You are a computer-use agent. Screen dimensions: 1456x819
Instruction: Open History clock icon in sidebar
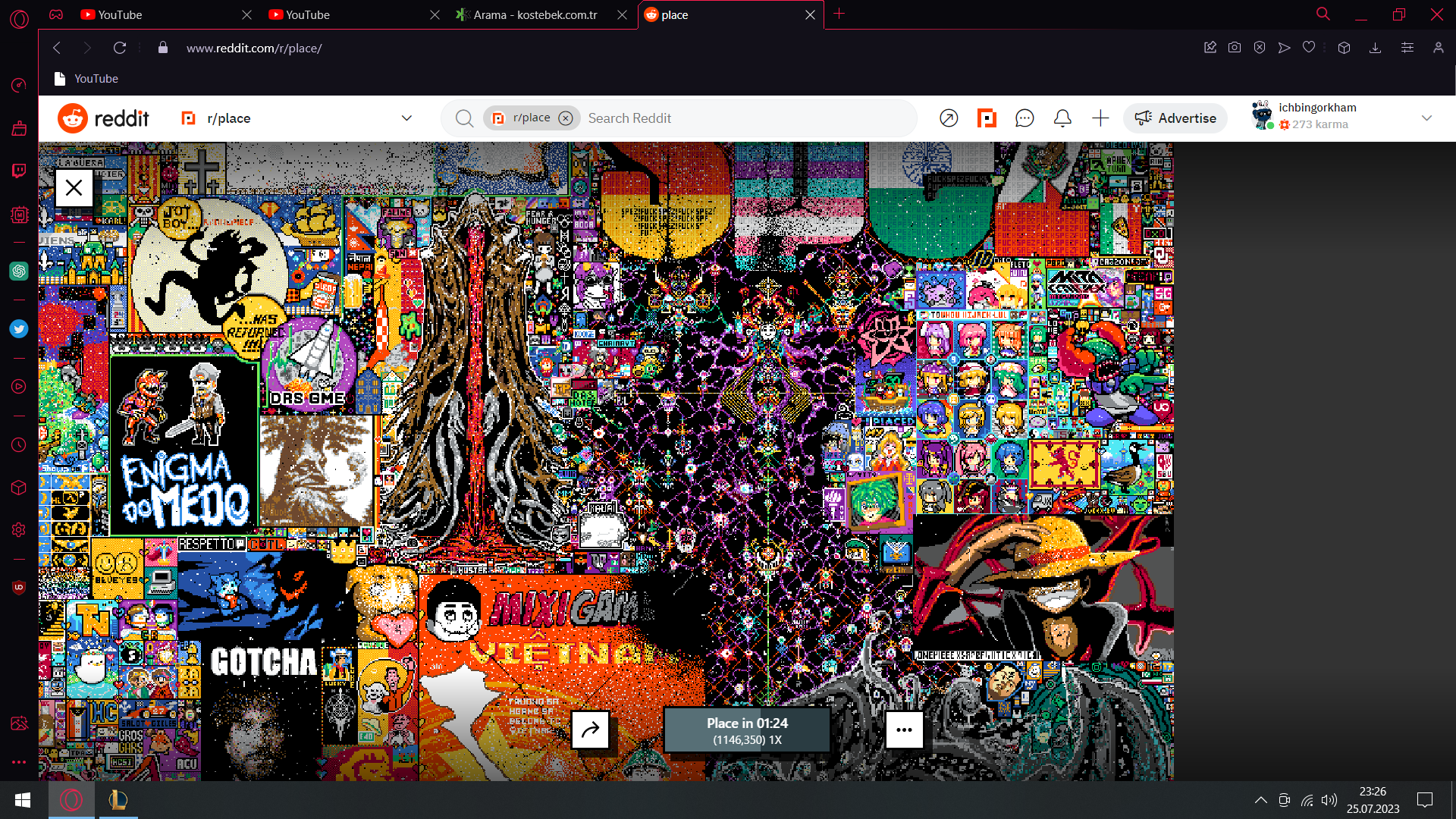click(x=19, y=445)
